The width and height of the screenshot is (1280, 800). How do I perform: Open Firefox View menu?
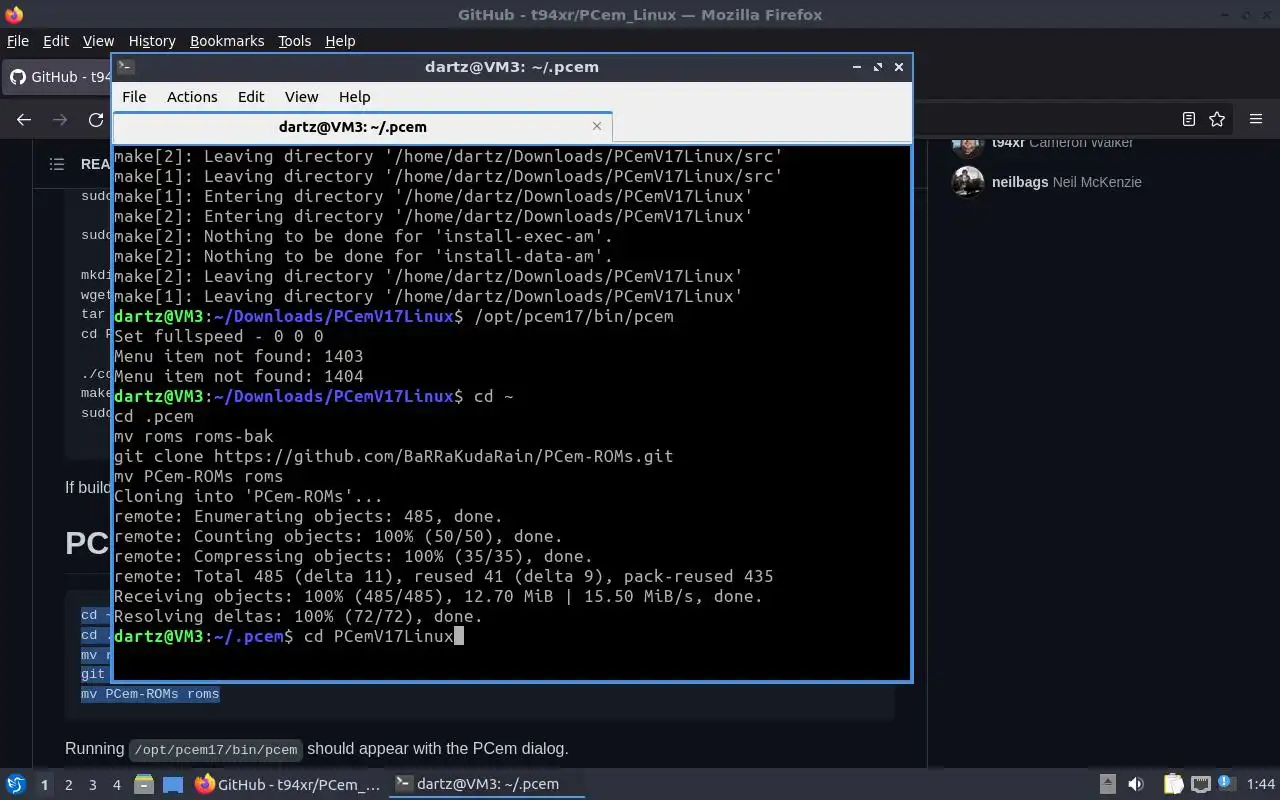pyautogui.click(x=98, y=41)
